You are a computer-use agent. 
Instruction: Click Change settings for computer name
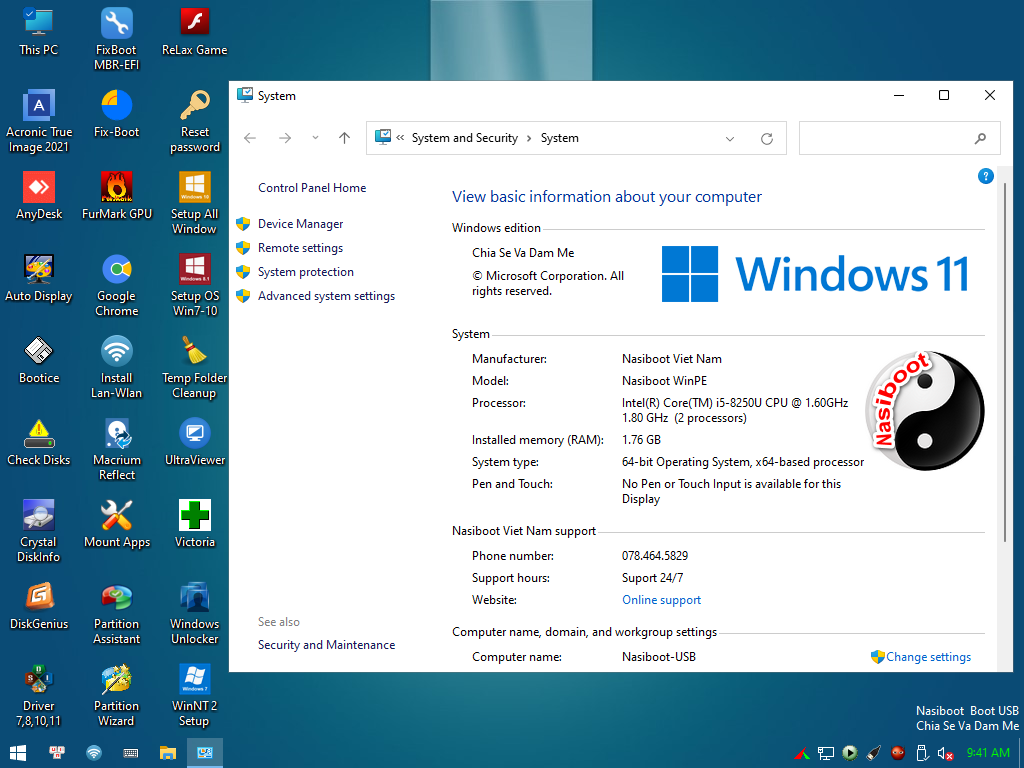point(927,657)
